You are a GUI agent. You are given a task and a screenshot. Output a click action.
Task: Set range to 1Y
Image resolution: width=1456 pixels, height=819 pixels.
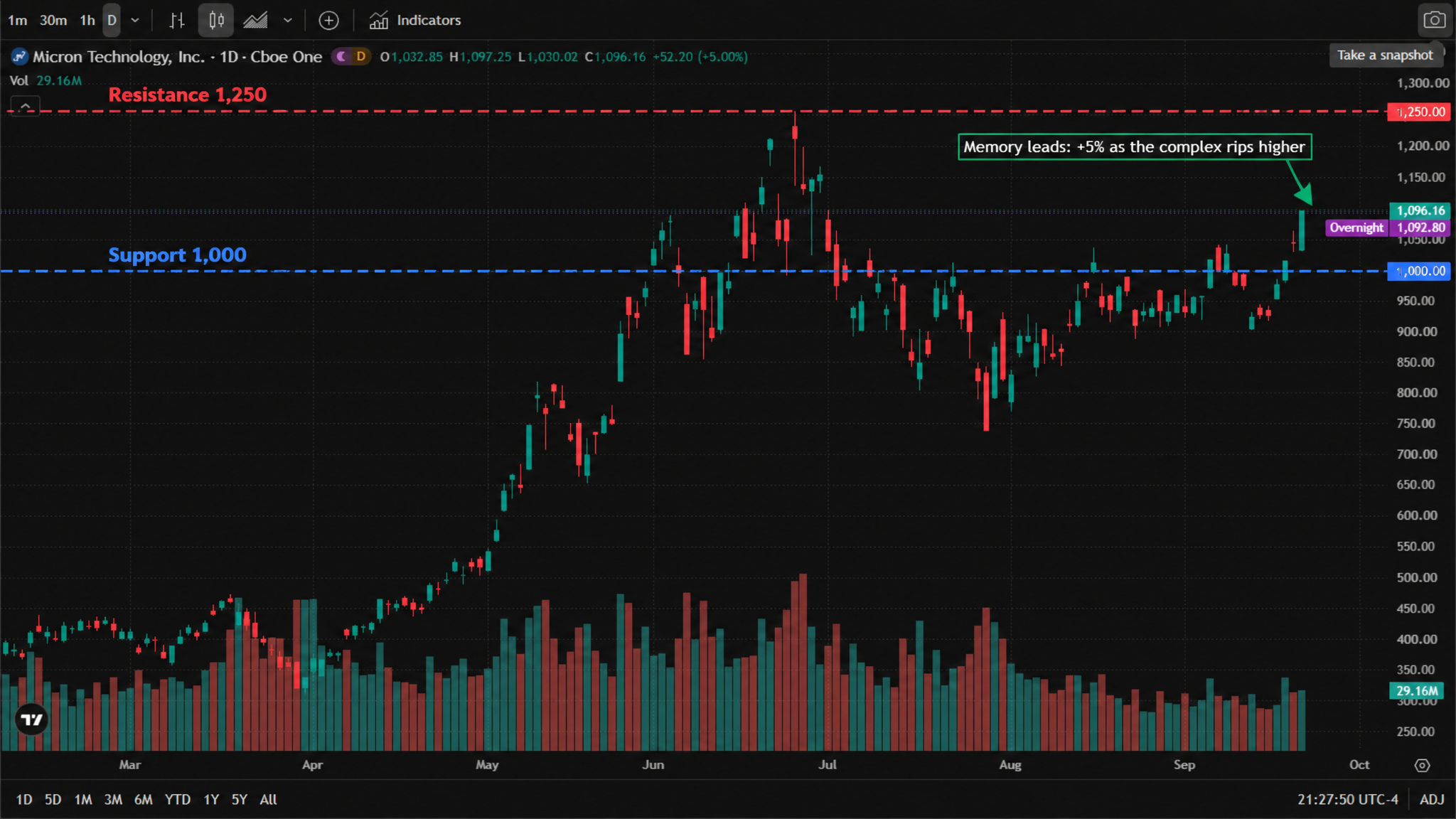211,800
